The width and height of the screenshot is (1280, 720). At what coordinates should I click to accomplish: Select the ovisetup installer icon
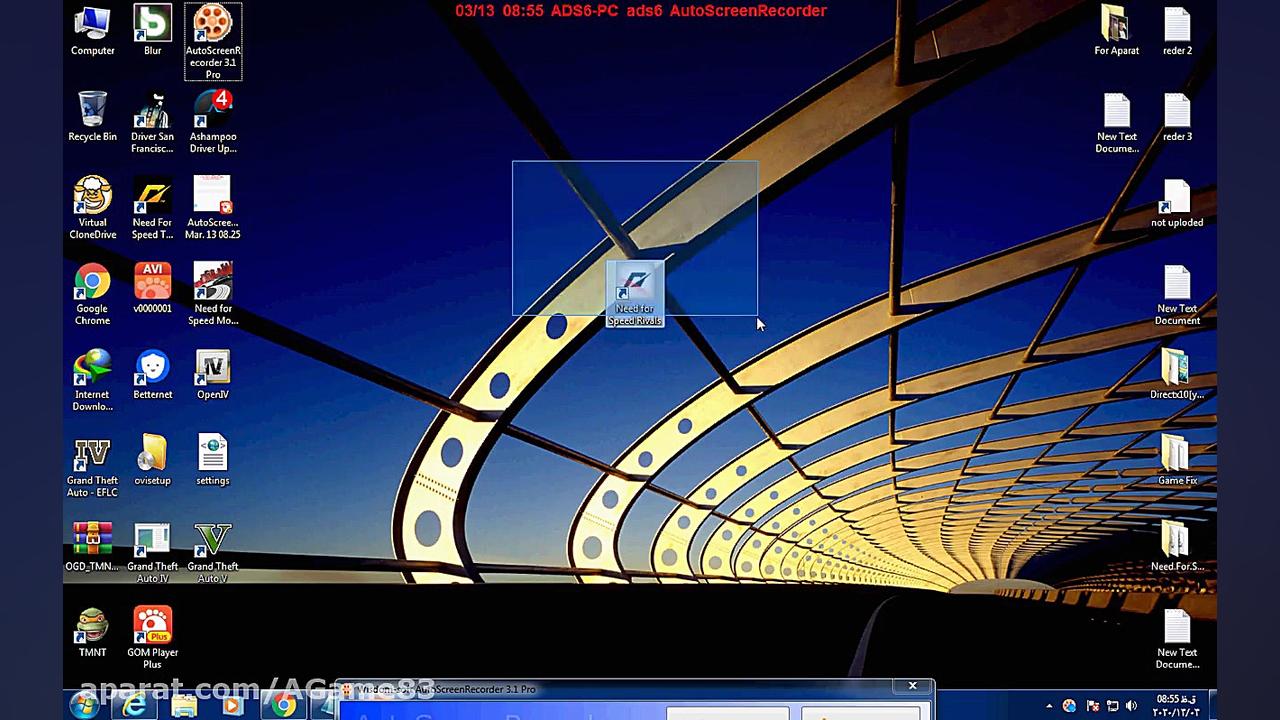pyautogui.click(x=152, y=460)
